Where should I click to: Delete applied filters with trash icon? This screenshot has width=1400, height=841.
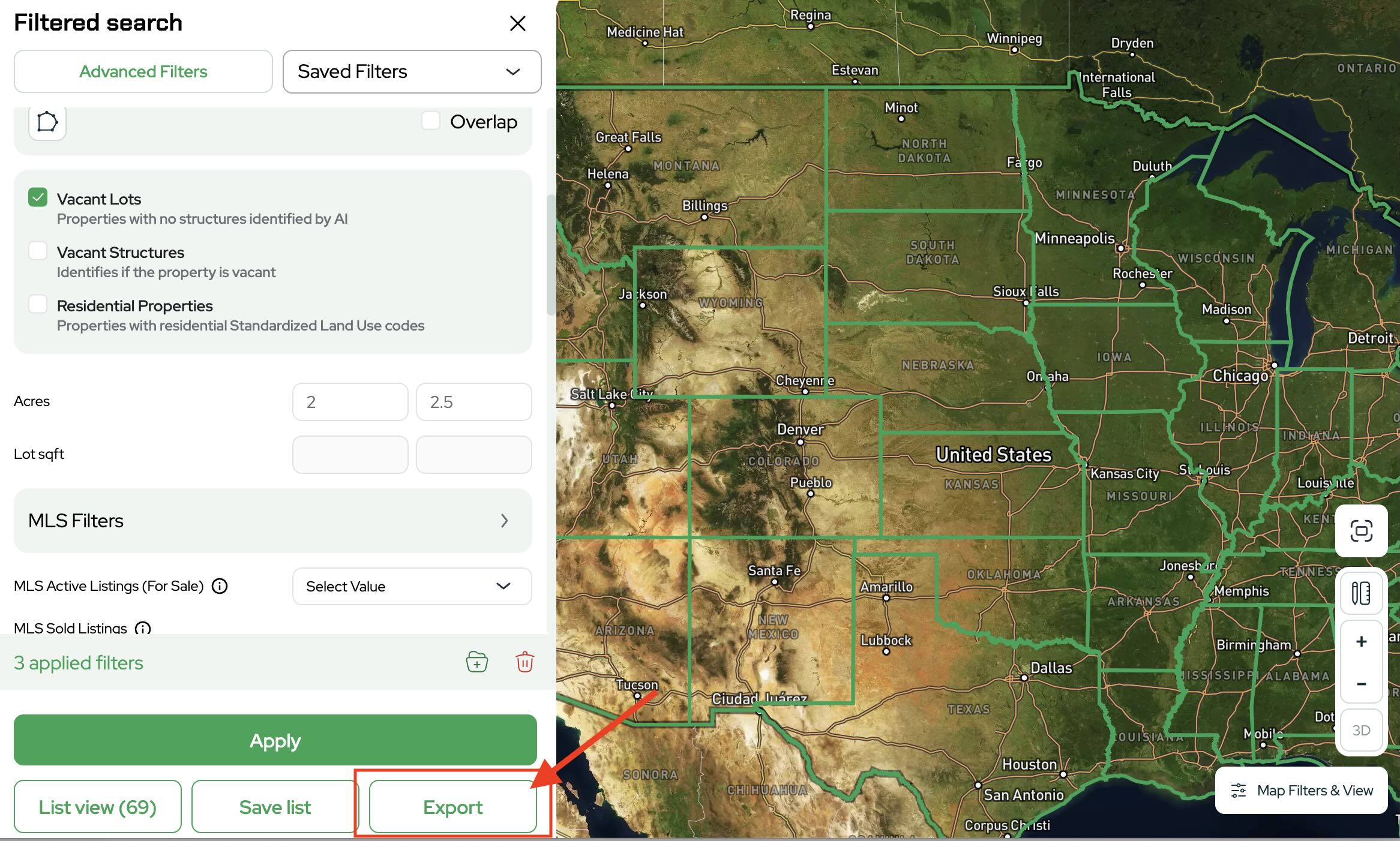click(x=524, y=662)
